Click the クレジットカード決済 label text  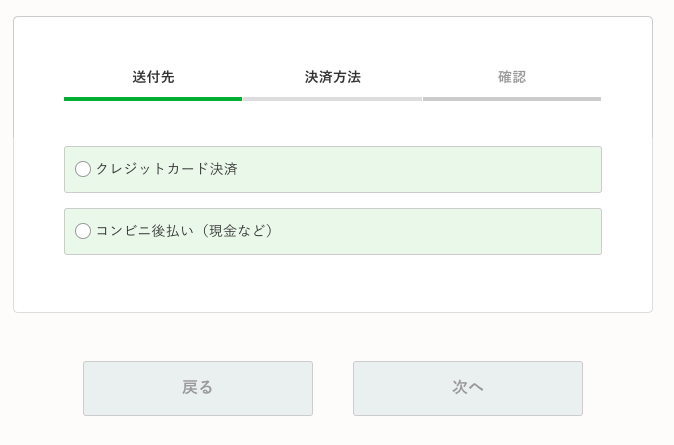(x=166, y=169)
